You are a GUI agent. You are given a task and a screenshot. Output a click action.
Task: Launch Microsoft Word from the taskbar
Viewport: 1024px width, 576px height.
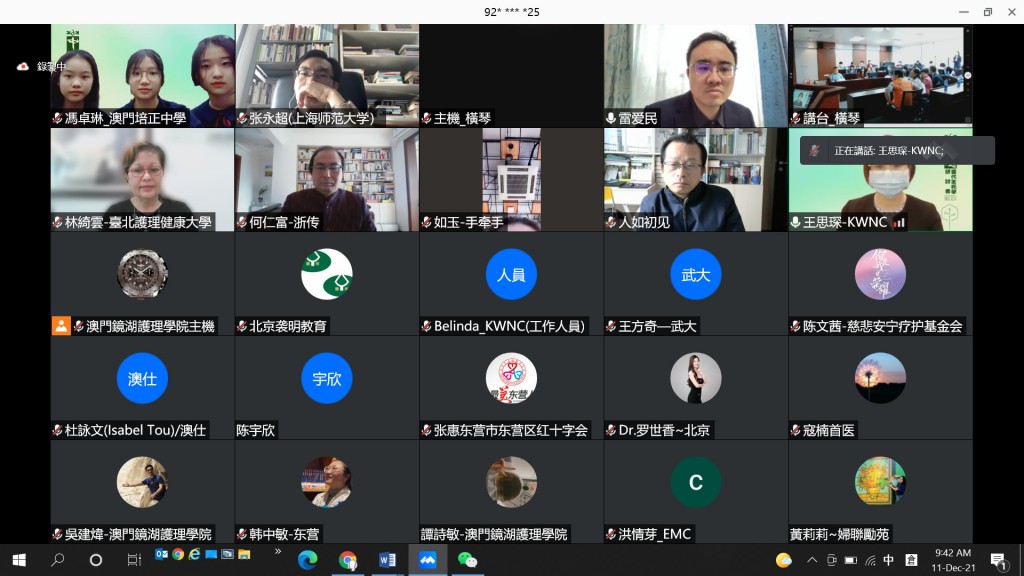(387, 560)
